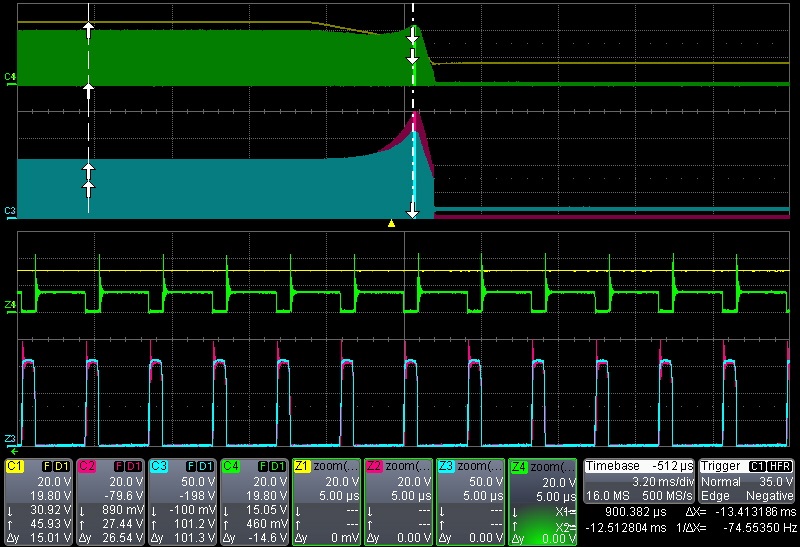Select the Z3 zoom trace marker
800x547 pixels.
[10, 439]
